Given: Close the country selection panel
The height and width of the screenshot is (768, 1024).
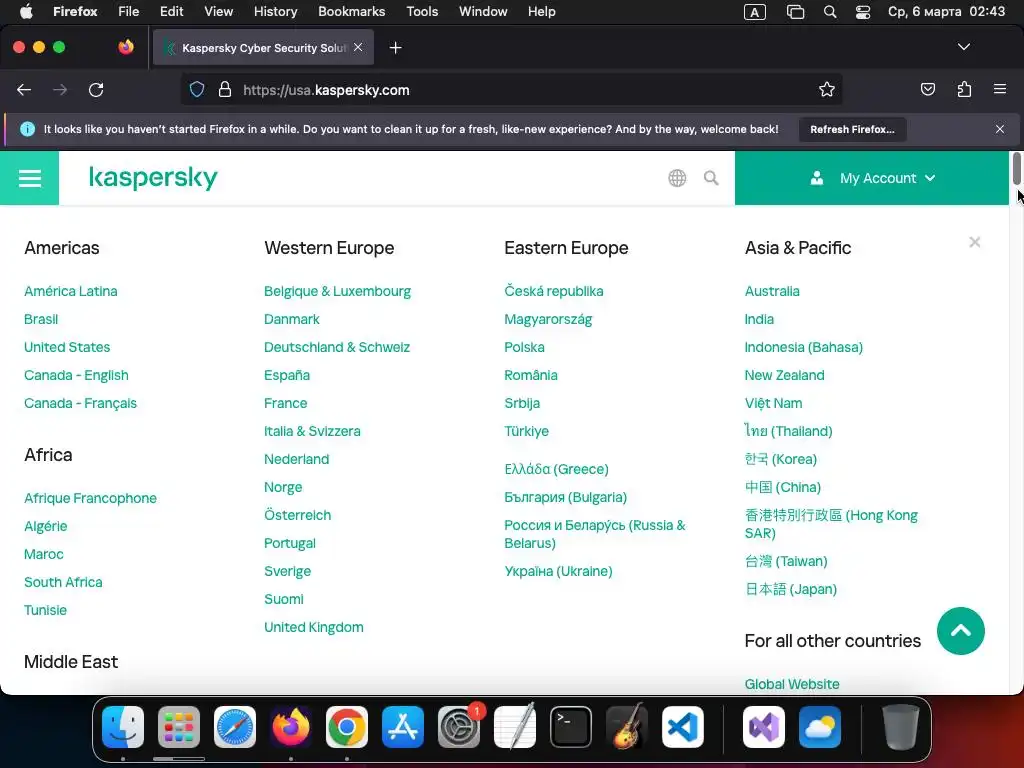Looking at the screenshot, I should click(x=974, y=242).
